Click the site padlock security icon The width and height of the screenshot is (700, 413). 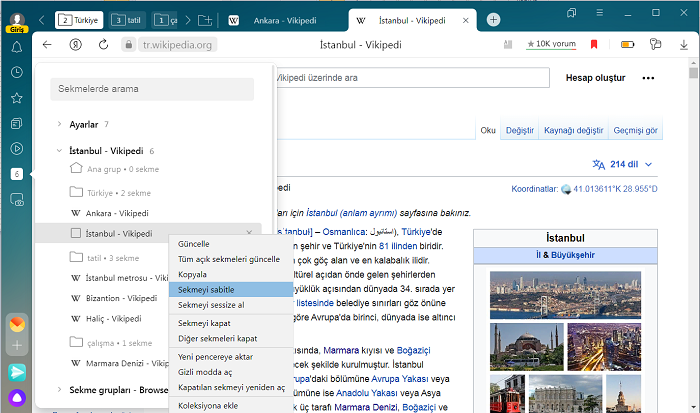(129, 45)
